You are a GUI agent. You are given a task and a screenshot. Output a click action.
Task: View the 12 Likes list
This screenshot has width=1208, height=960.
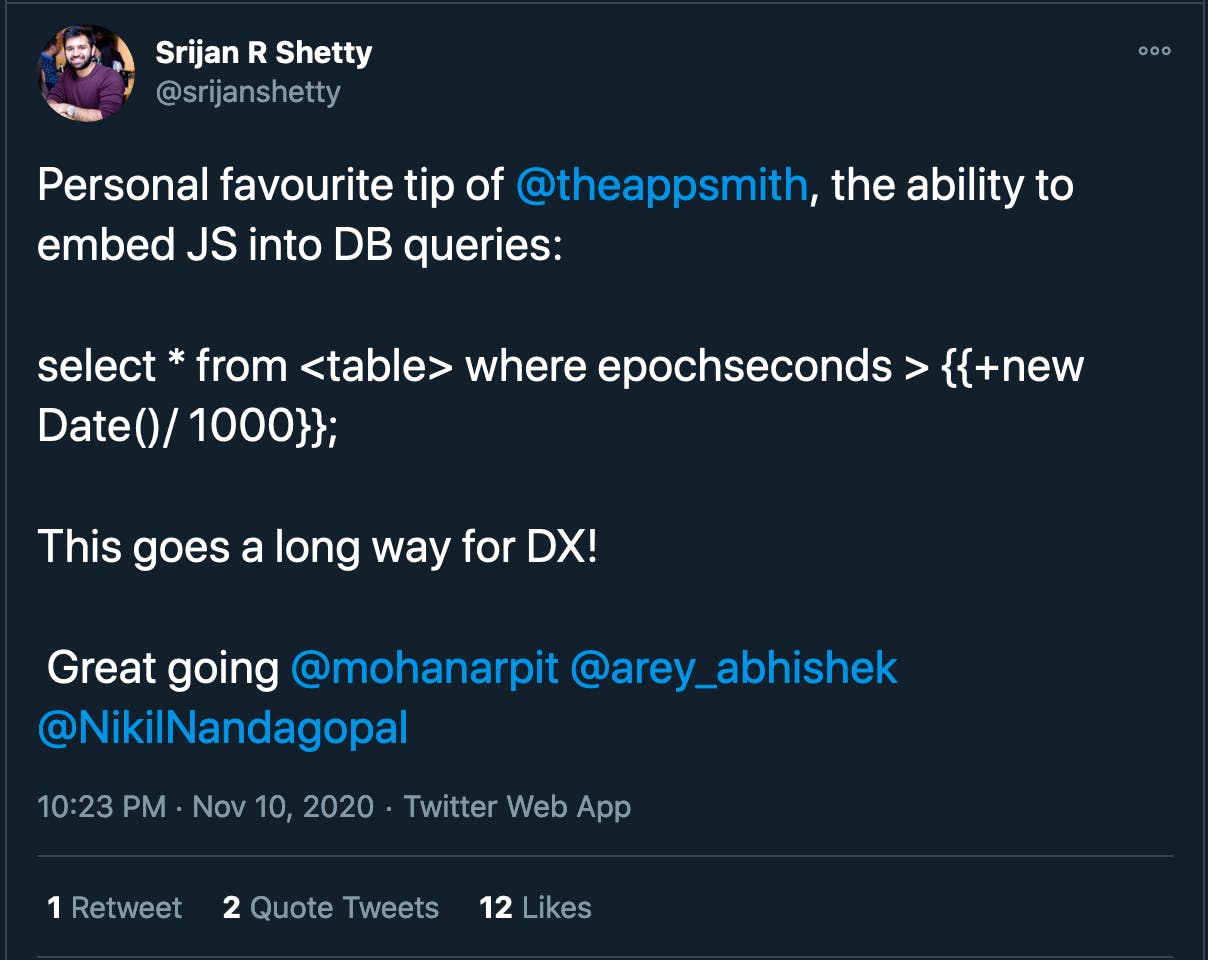535,908
